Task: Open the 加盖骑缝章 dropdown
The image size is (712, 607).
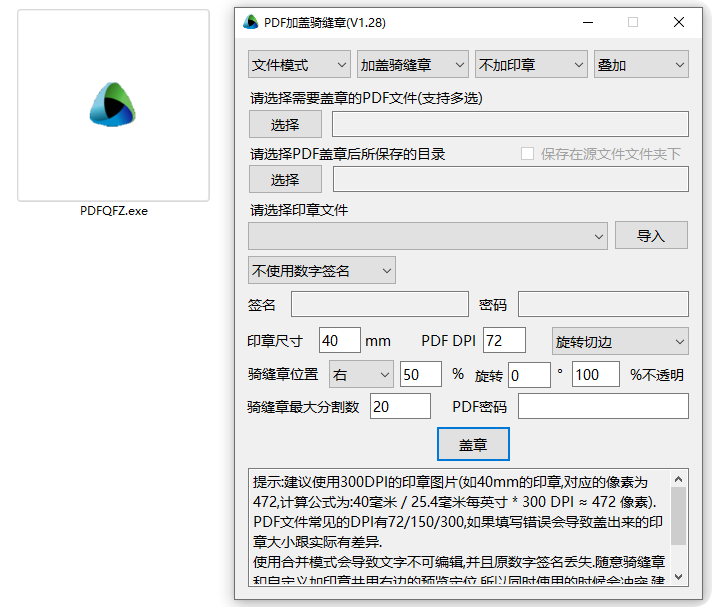Action: pyautogui.click(x=413, y=65)
